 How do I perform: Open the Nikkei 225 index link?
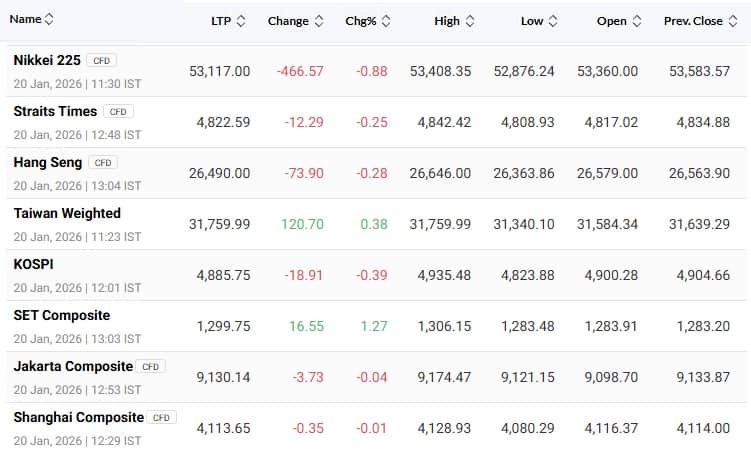(x=47, y=60)
